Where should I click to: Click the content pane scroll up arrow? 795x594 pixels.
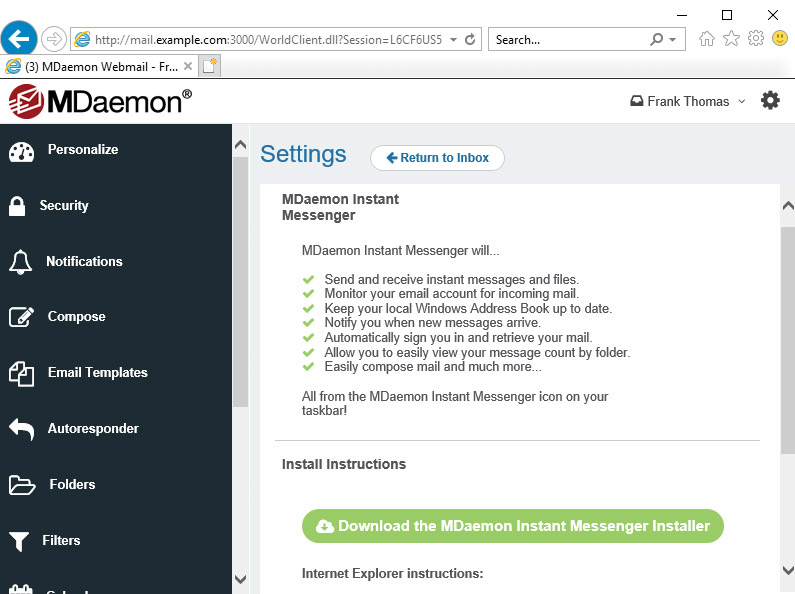[x=788, y=206]
